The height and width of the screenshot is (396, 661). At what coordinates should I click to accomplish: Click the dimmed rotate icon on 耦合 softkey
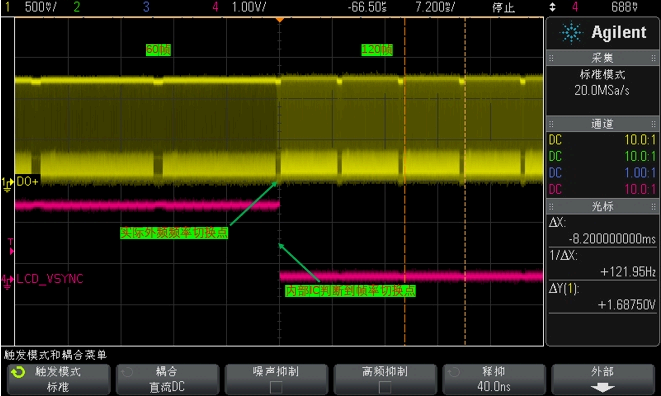127,372
